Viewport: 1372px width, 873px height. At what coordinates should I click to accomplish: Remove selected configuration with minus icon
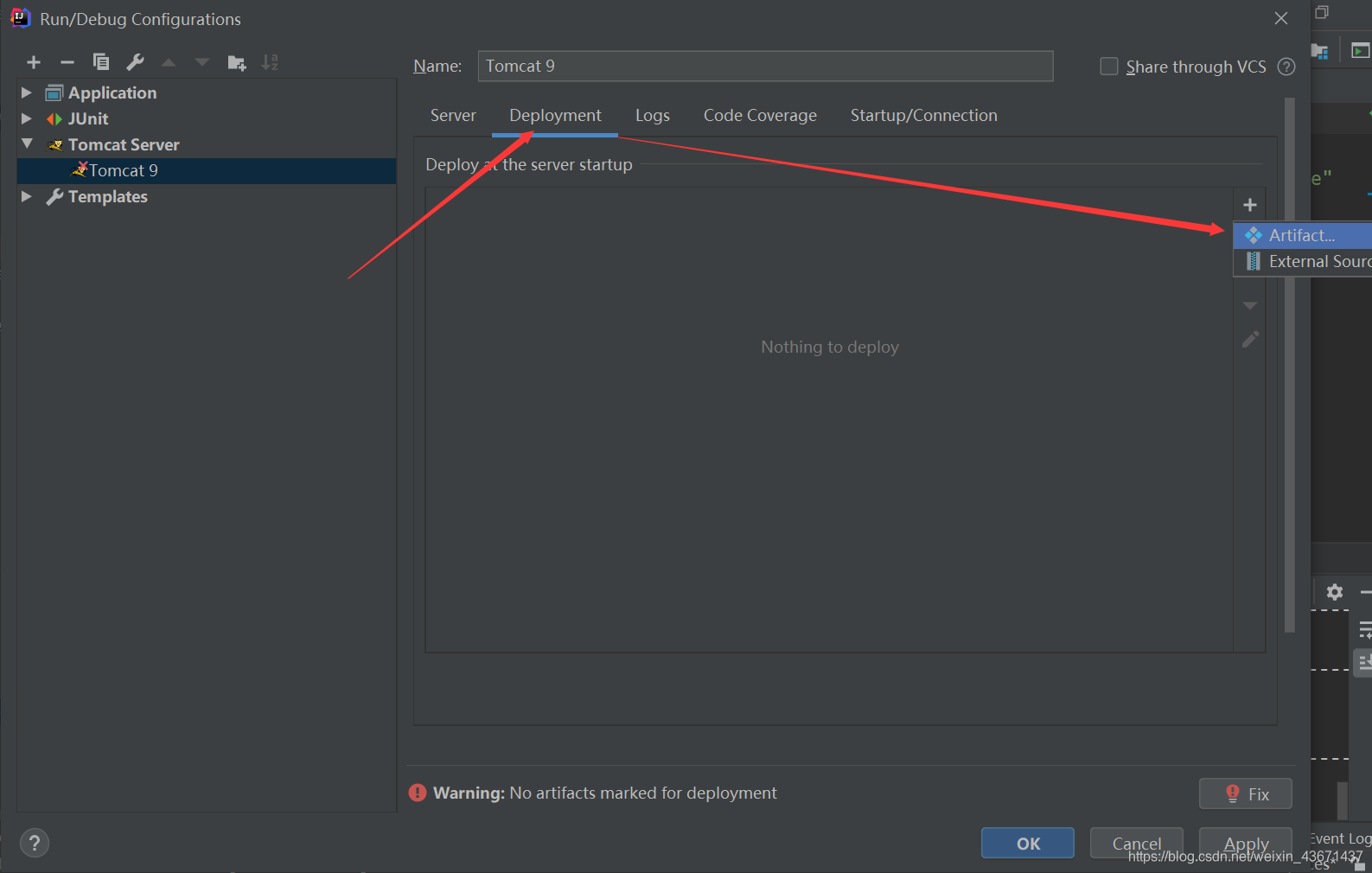pos(67,62)
